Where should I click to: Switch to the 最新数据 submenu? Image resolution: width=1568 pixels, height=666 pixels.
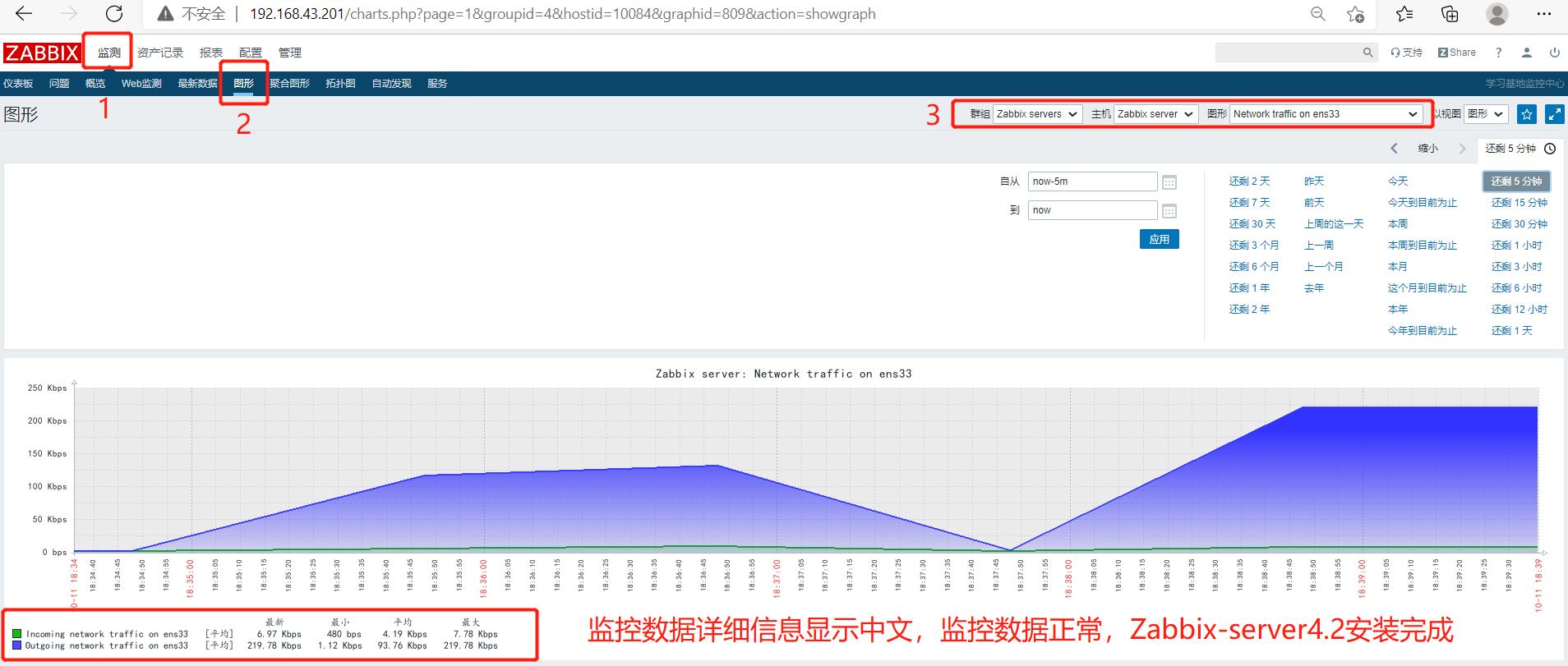click(197, 84)
